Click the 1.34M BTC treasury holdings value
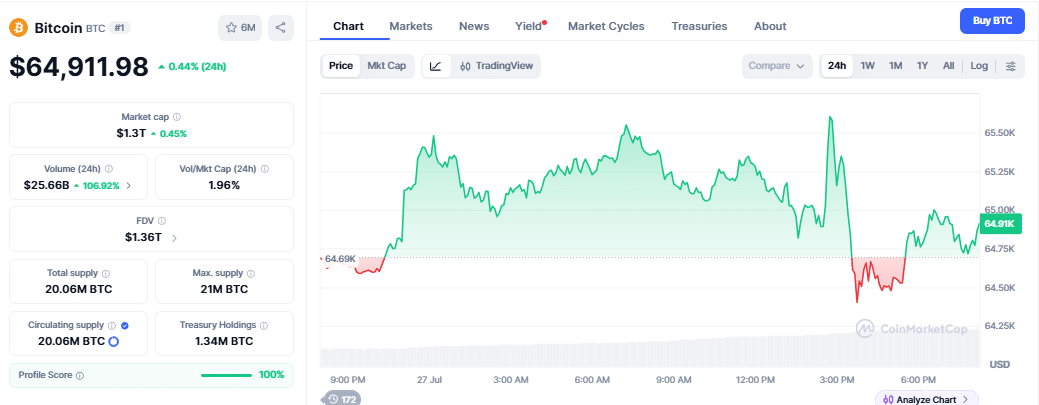Image resolution: width=1039 pixels, height=405 pixels. click(x=224, y=341)
